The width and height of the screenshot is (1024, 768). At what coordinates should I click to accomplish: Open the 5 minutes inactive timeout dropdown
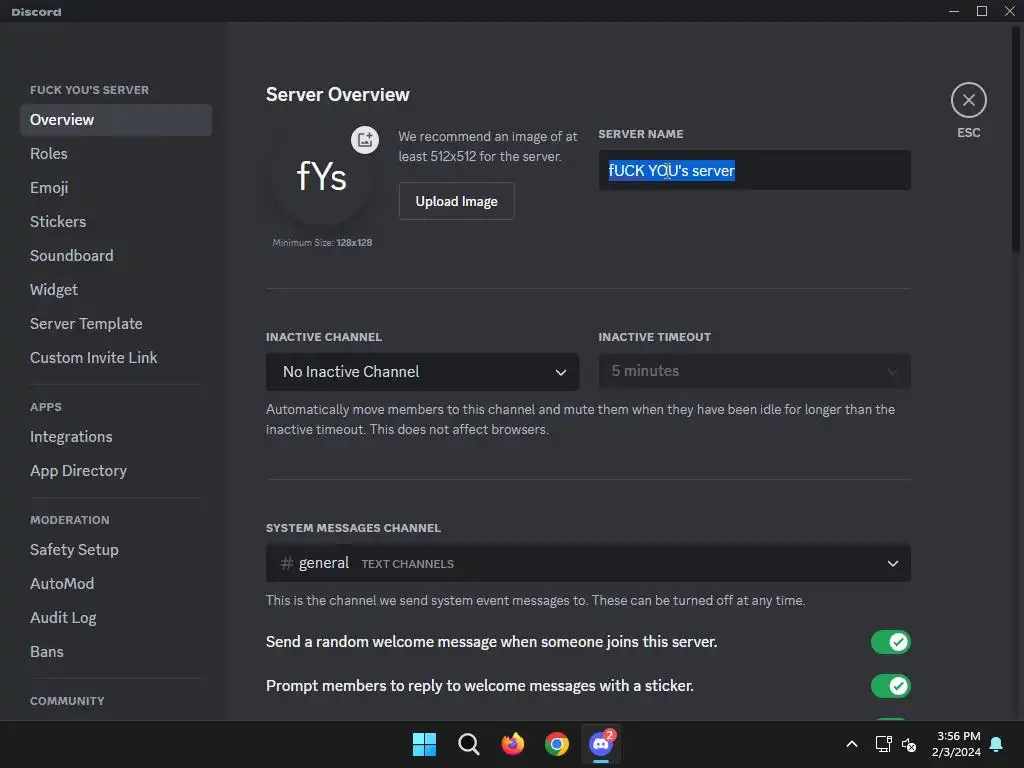click(x=754, y=371)
